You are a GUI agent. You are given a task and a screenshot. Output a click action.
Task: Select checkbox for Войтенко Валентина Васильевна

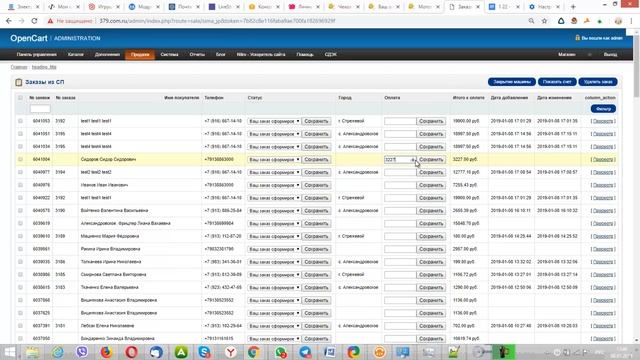coord(20,210)
